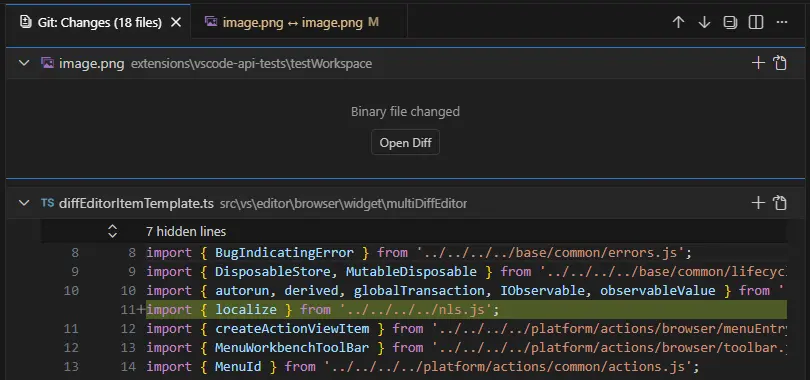Go to next change down arrow
The height and width of the screenshot is (380, 810).
[x=704, y=22]
